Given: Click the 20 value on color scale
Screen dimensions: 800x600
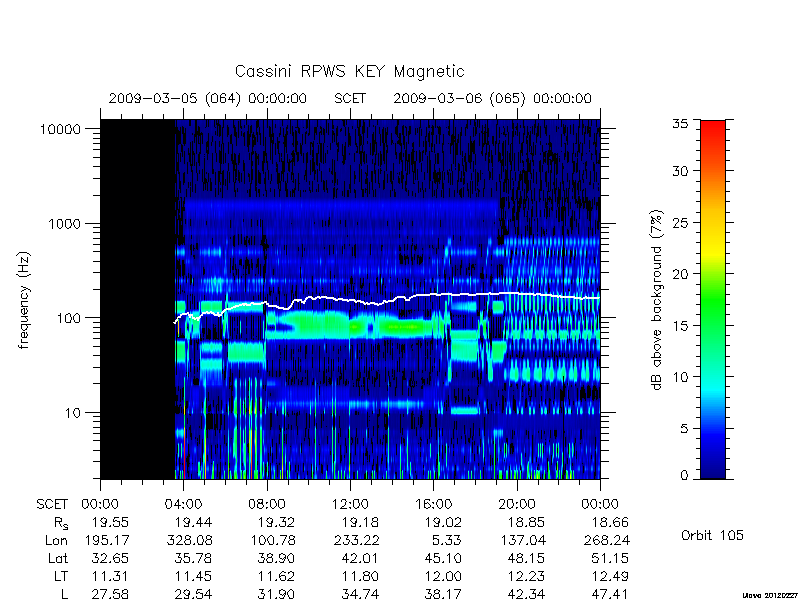Looking at the screenshot, I should point(680,274).
